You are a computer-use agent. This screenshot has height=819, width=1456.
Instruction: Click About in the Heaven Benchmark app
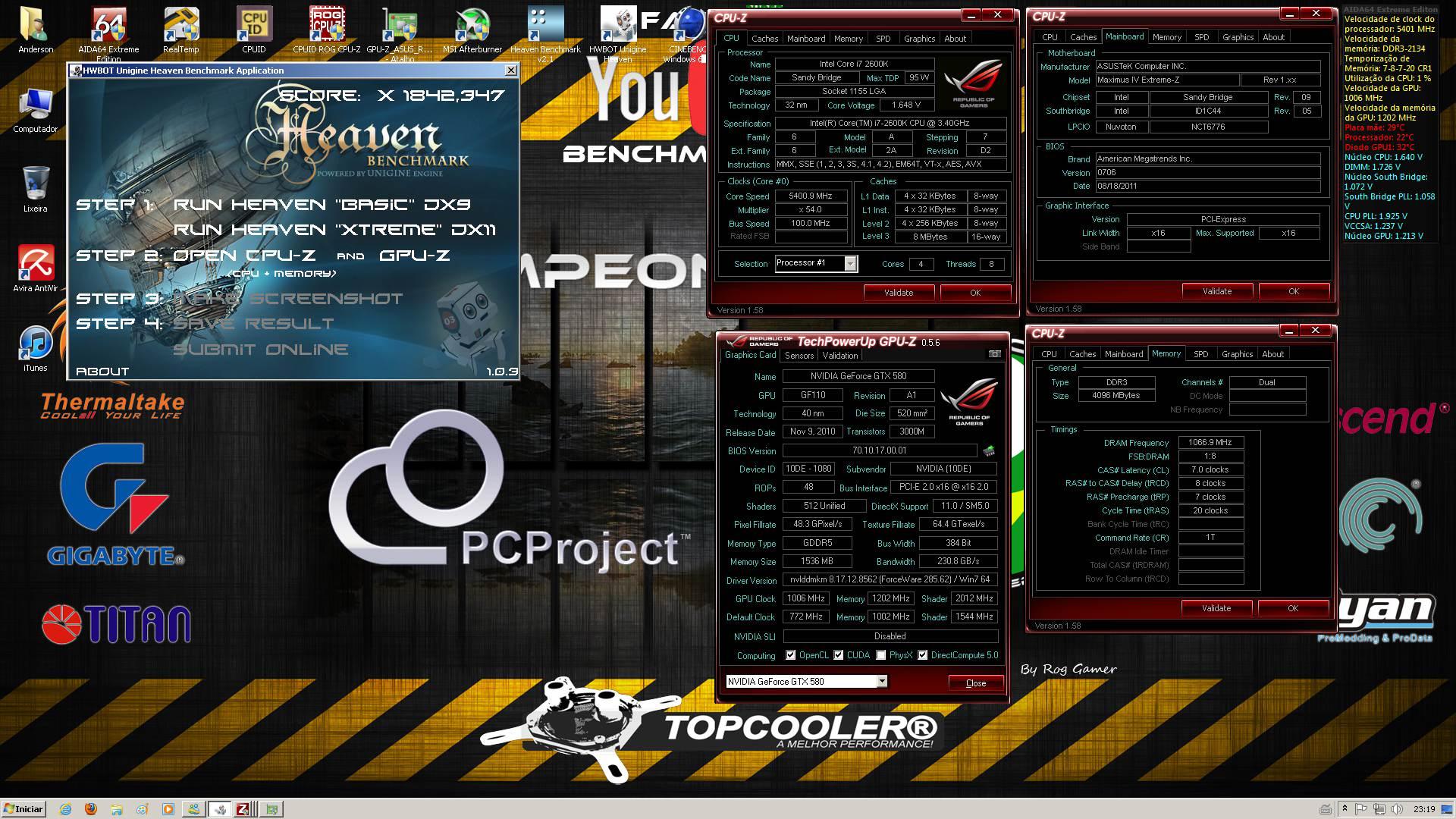coord(102,372)
